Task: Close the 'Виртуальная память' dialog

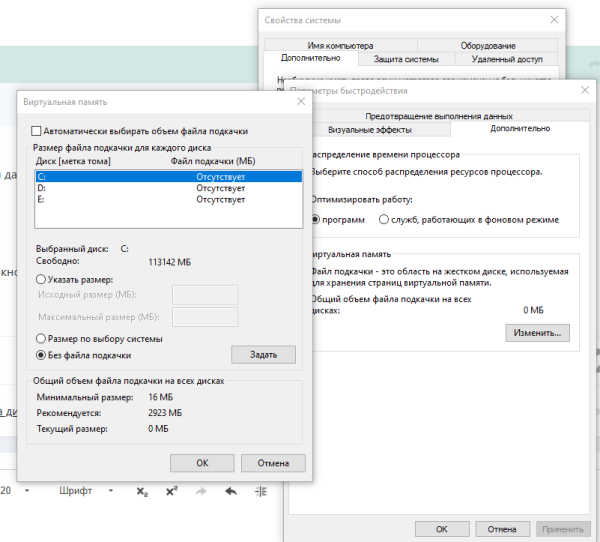Action: pos(301,101)
